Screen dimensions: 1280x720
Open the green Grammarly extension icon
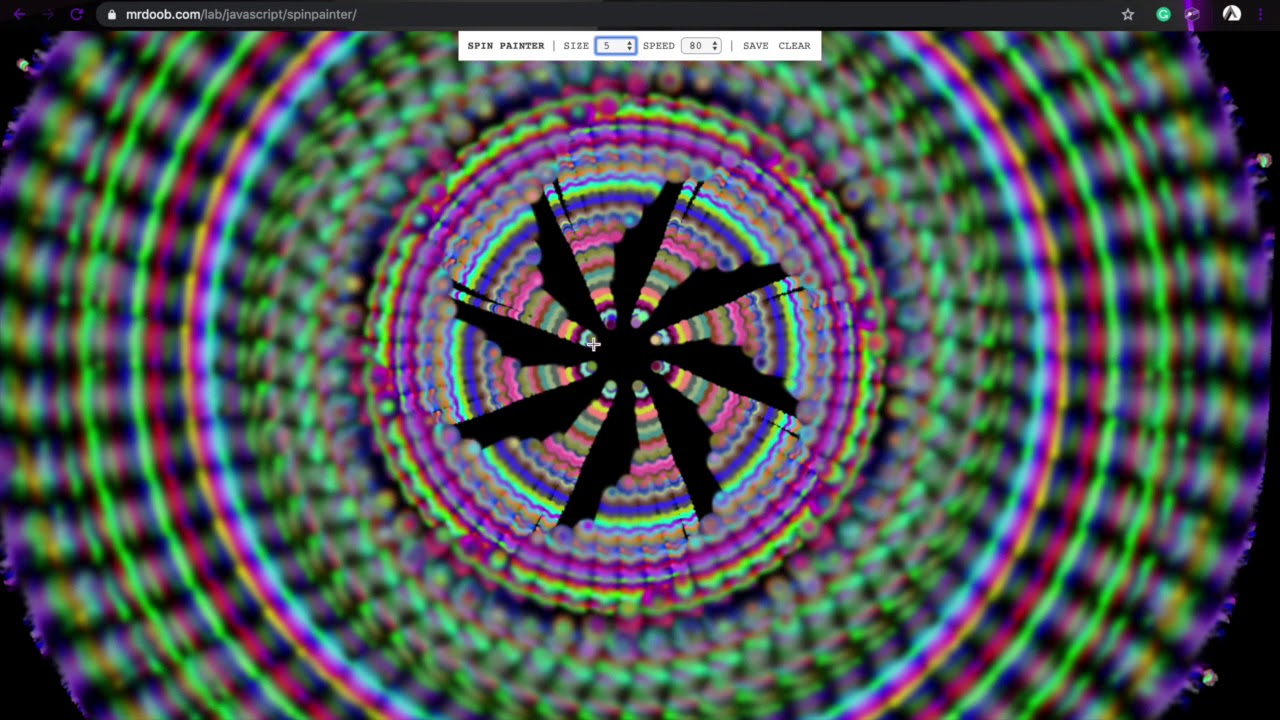pyautogui.click(x=1163, y=14)
